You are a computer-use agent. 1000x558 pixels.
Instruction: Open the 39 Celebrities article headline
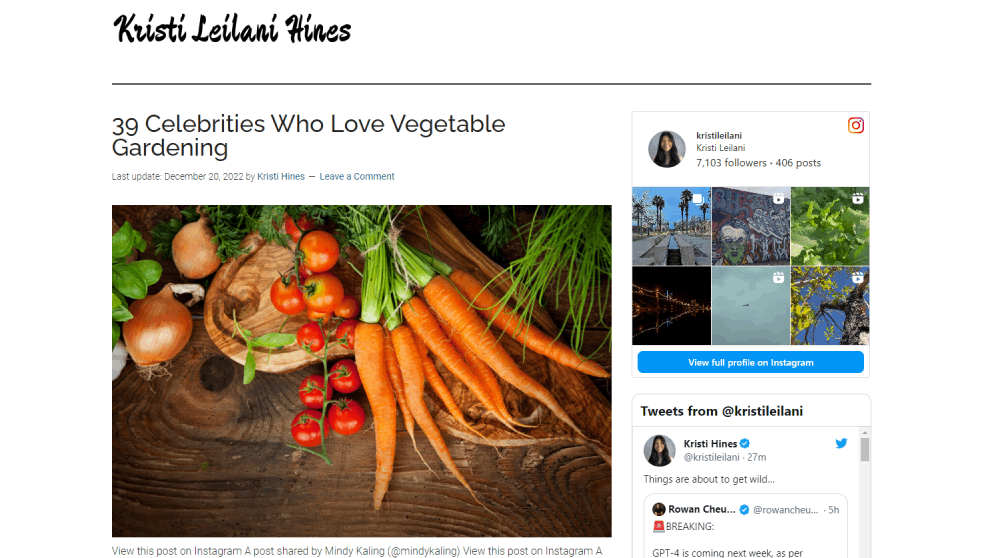[x=308, y=135]
